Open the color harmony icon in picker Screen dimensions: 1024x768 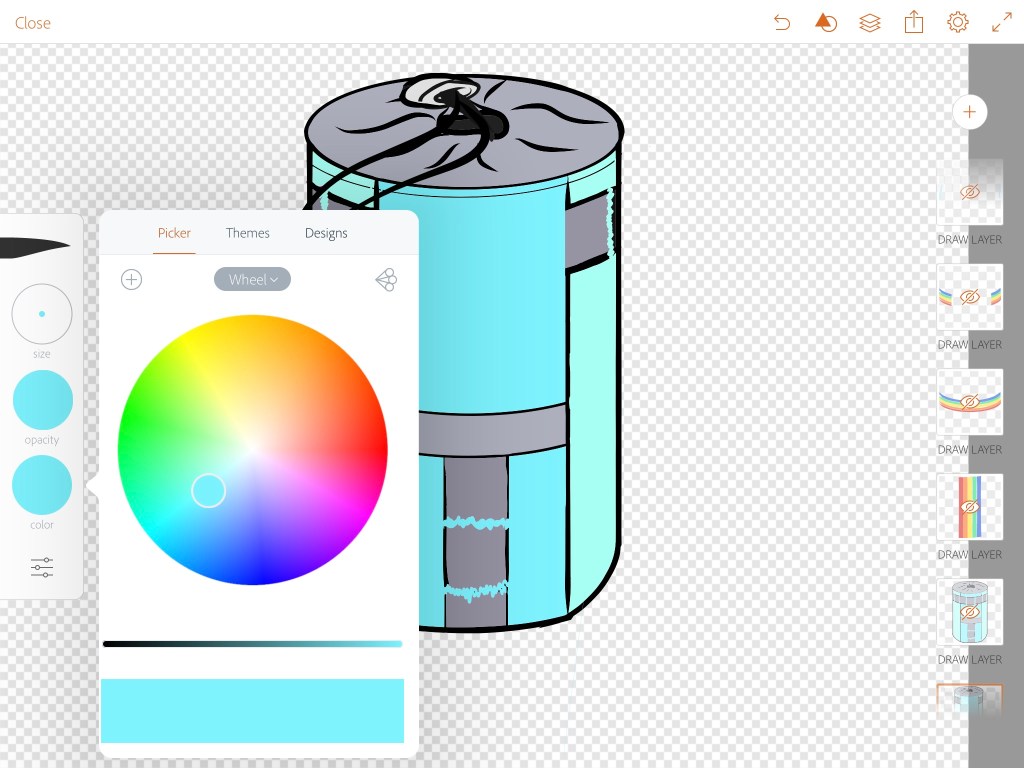[386, 280]
